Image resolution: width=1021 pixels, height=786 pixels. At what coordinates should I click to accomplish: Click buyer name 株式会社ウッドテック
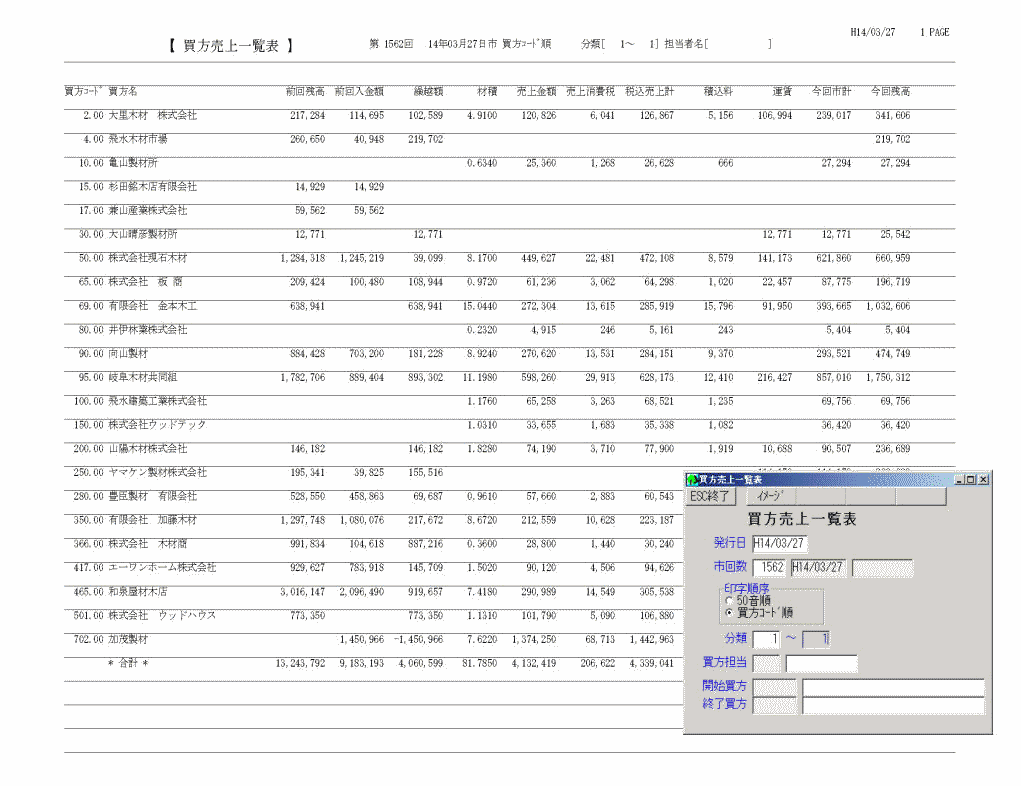[x=157, y=425]
